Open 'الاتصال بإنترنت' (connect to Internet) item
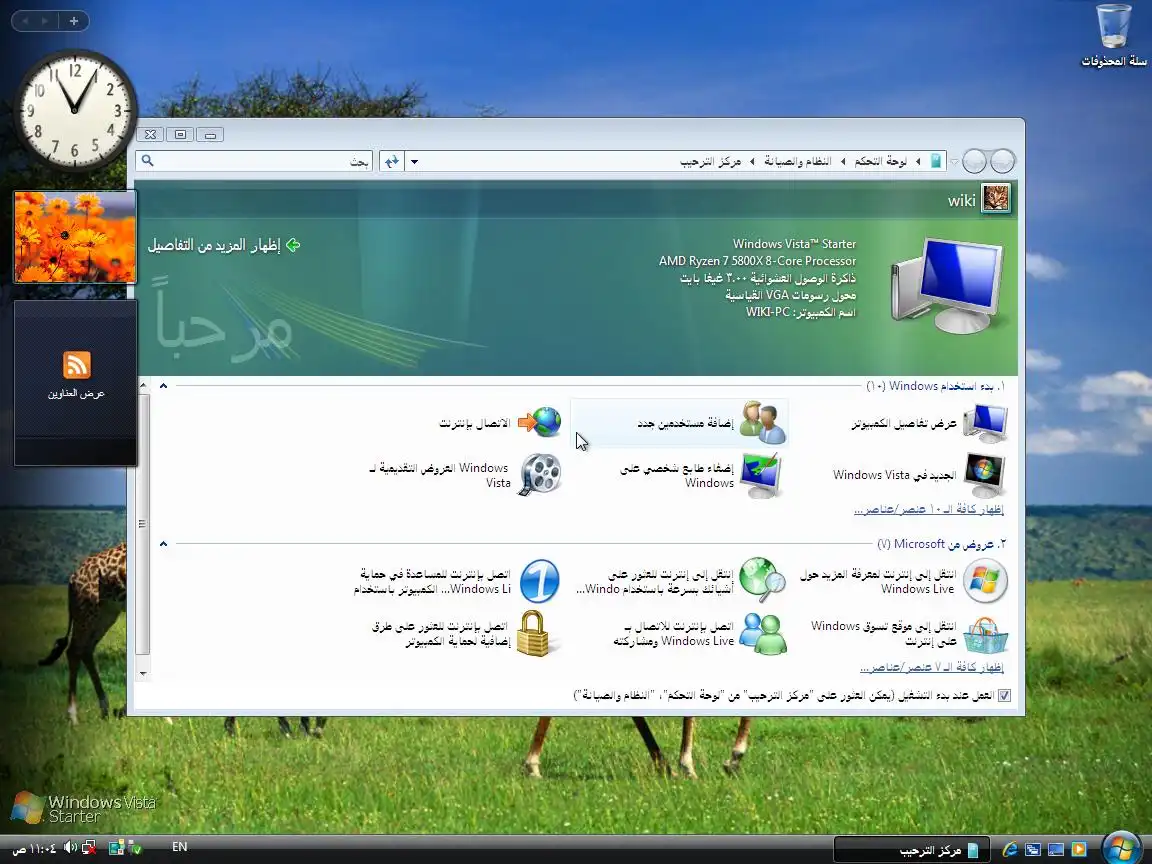 (500, 423)
